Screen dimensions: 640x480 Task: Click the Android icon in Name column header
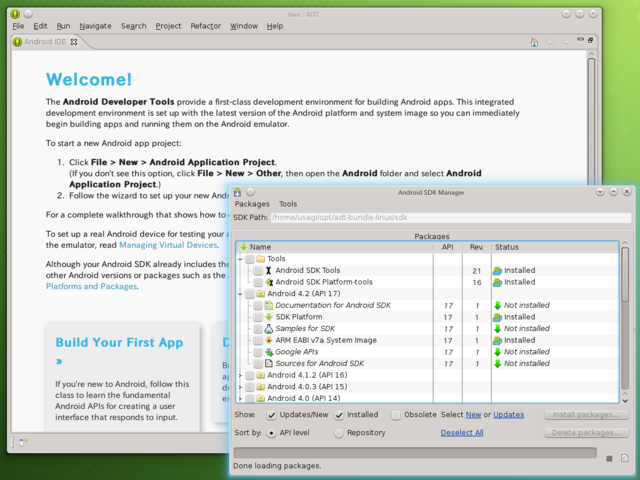click(x=244, y=247)
